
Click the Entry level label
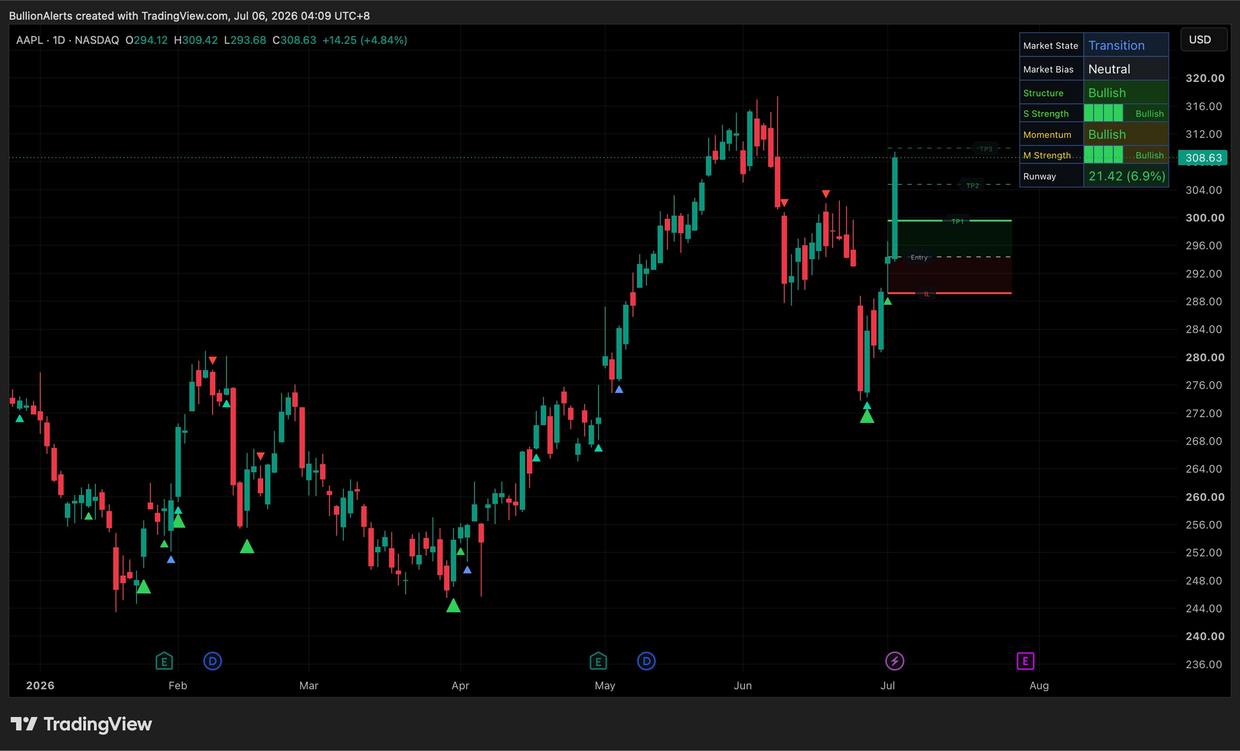[x=919, y=258]
